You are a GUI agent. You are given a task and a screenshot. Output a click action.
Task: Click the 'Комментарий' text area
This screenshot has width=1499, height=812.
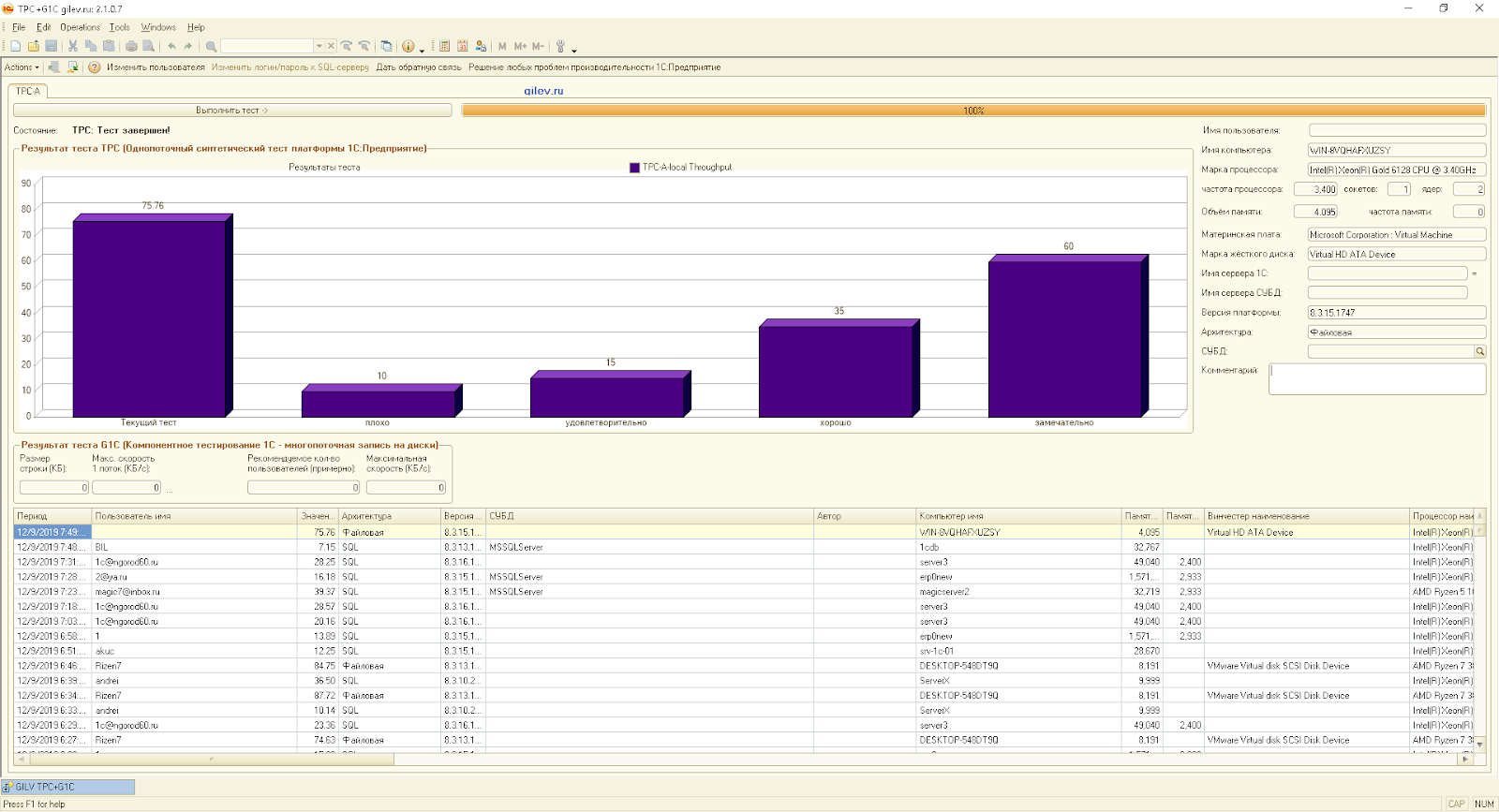[1377, 379]
